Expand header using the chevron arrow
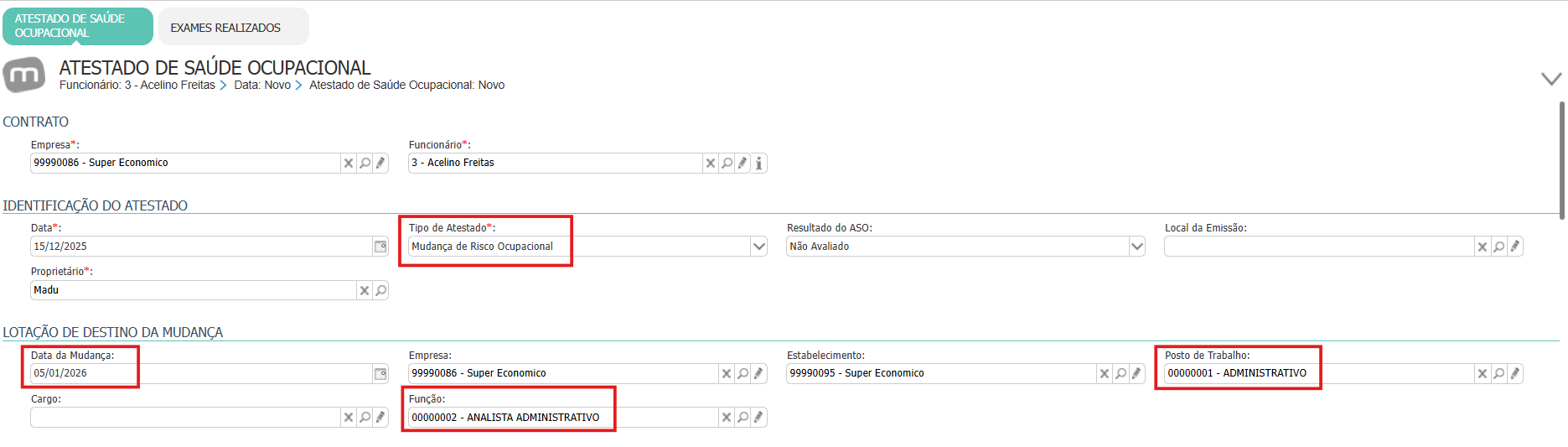 pos(1551,79)
